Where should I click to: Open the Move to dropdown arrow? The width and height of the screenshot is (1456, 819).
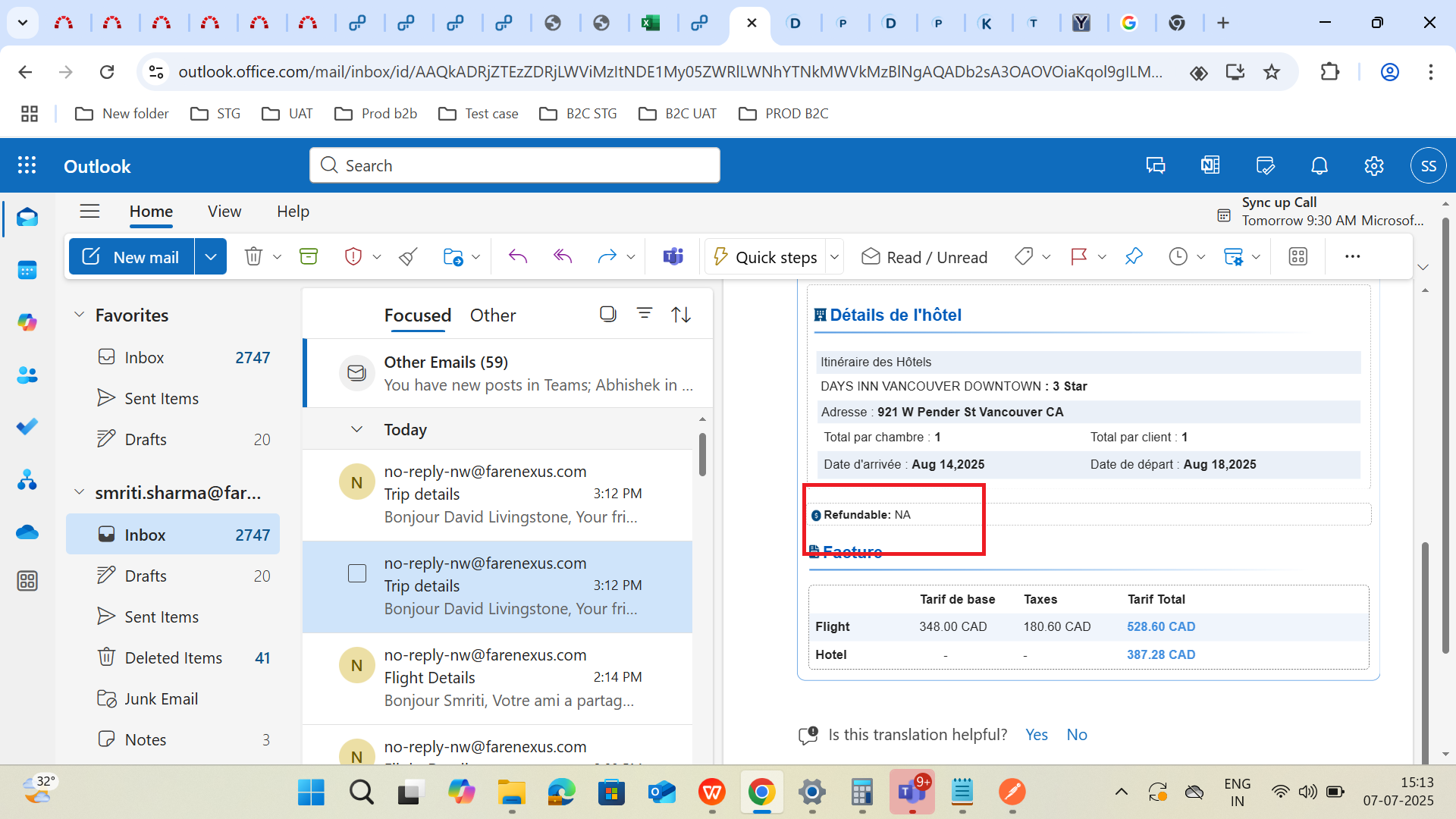[x=475, y=257]
